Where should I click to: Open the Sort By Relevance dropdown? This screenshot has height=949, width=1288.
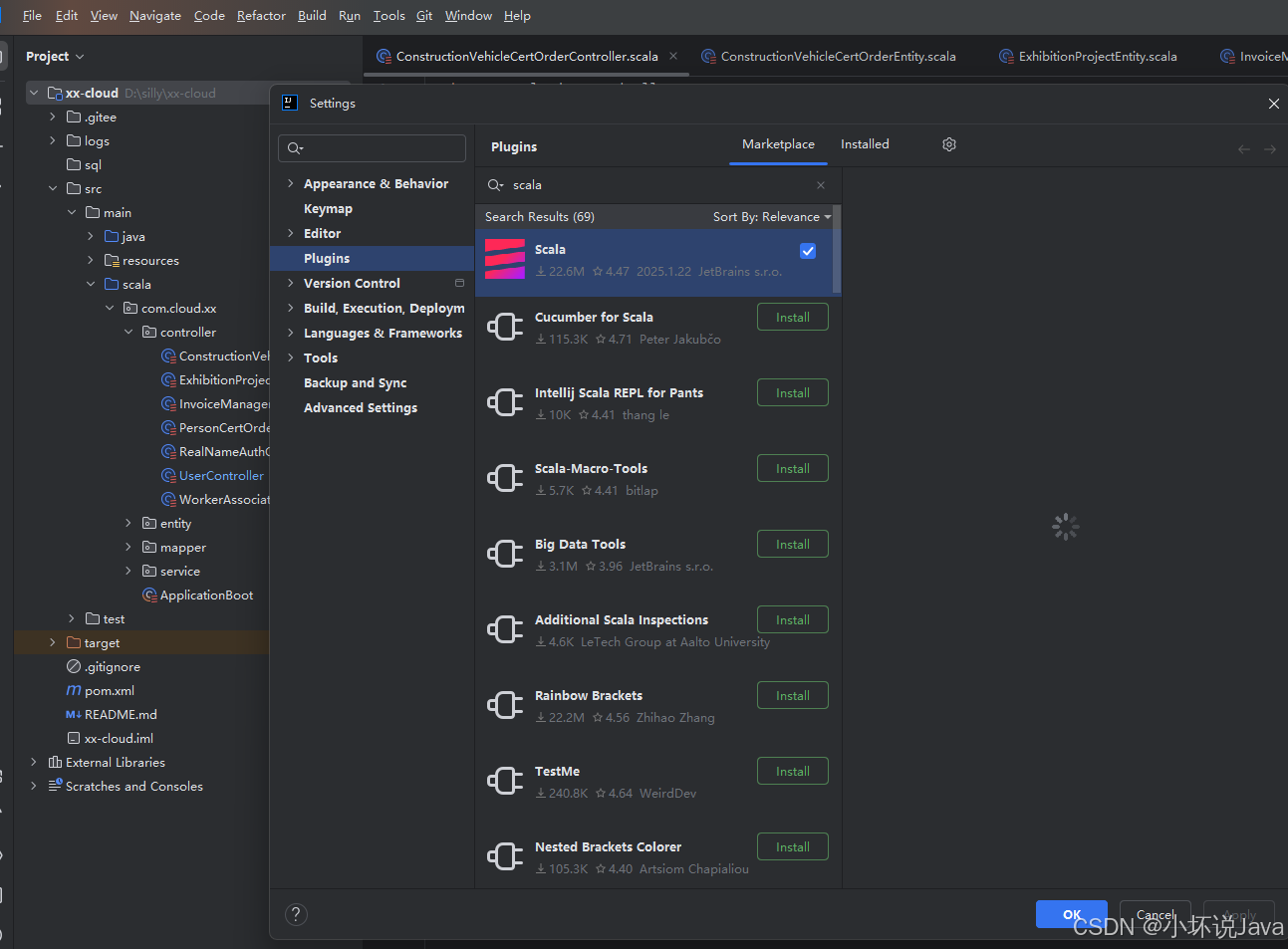point(772,217)
